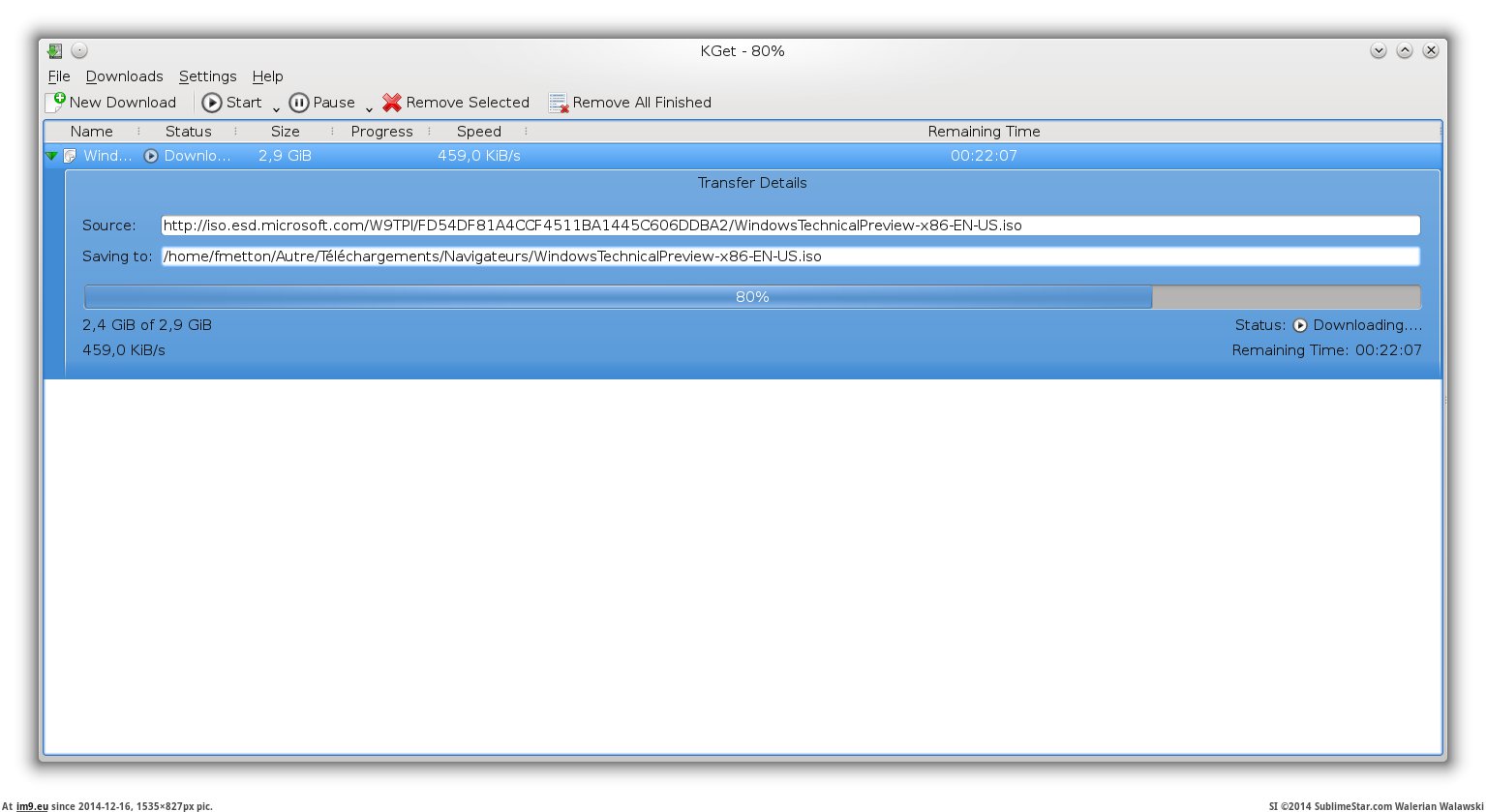Viewport: 1486px width, 812px height.
Task: Collapse transfer details with the green triangle
Action: 51,156
